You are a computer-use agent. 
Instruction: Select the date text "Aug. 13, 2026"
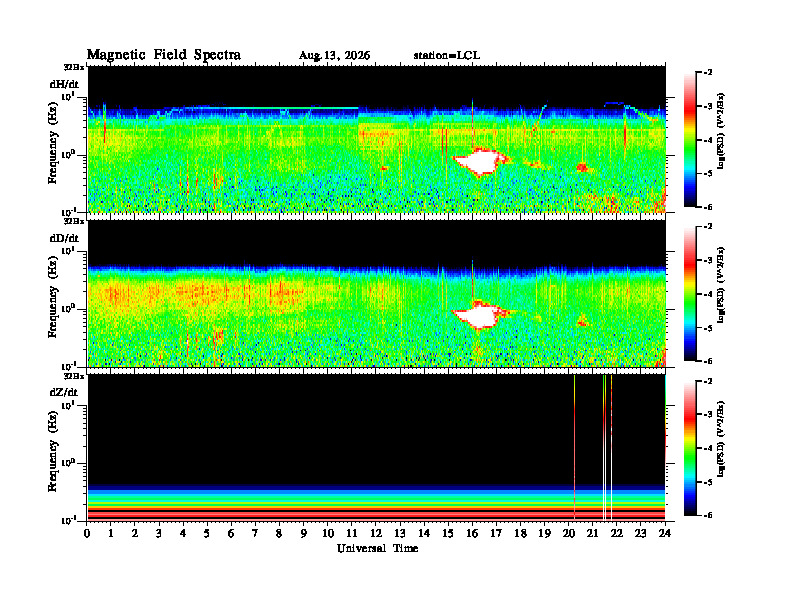point(334,56)
